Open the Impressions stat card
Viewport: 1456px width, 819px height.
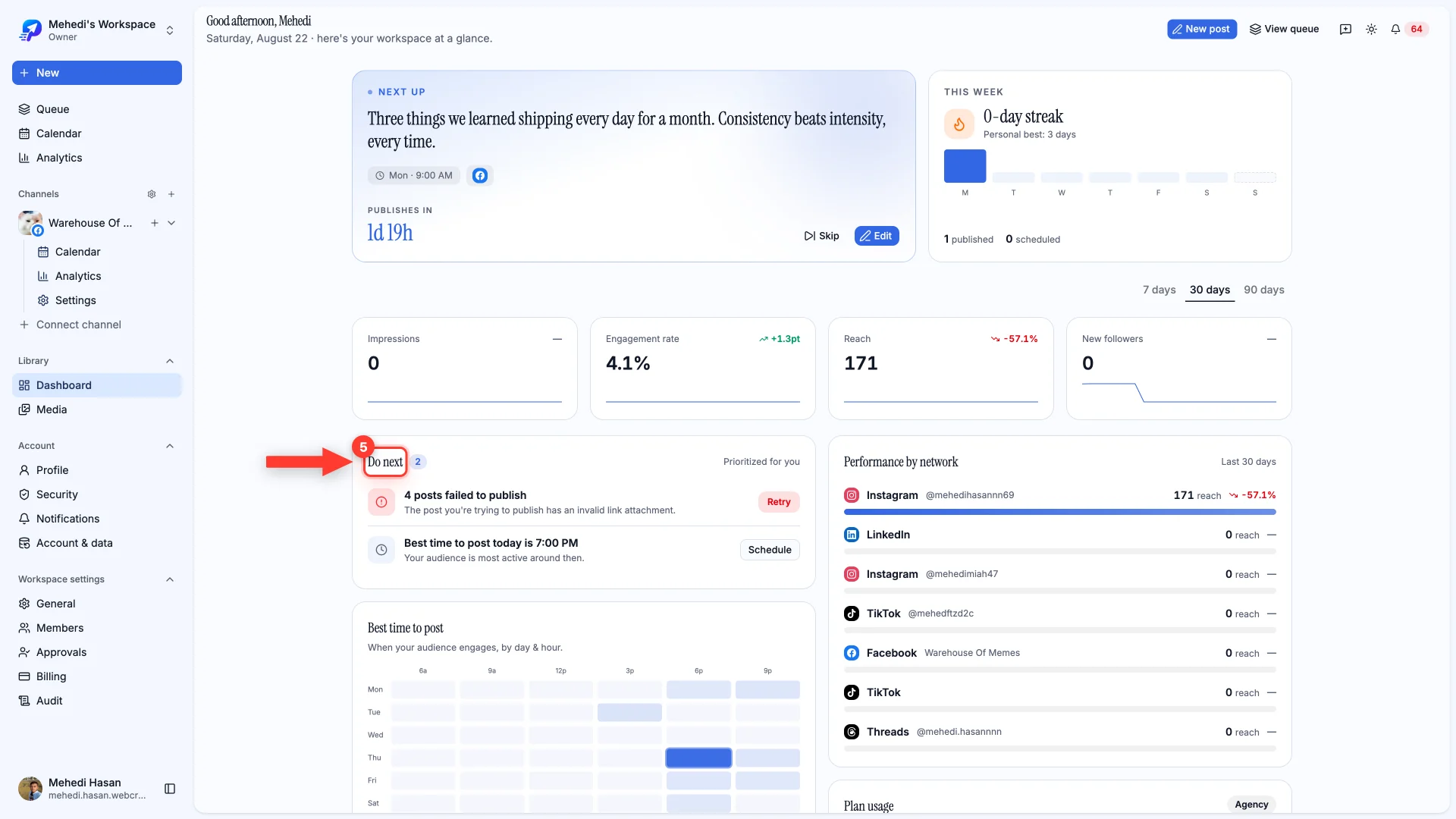[465, 369]
